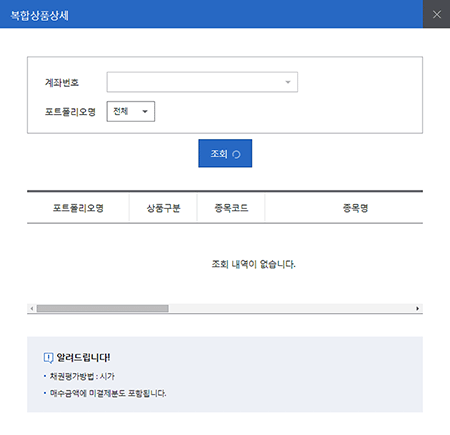
Task: Click the 채권평가방법 : 시가 notice line
Action: click(82, 376)
